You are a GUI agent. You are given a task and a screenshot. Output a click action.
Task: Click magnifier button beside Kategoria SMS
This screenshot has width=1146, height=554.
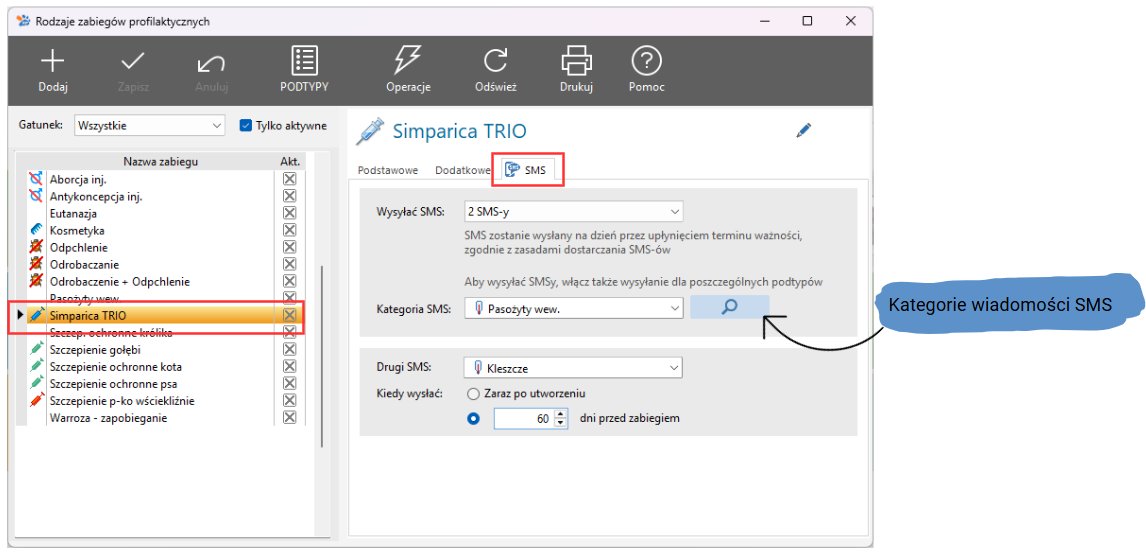[729, 308]
